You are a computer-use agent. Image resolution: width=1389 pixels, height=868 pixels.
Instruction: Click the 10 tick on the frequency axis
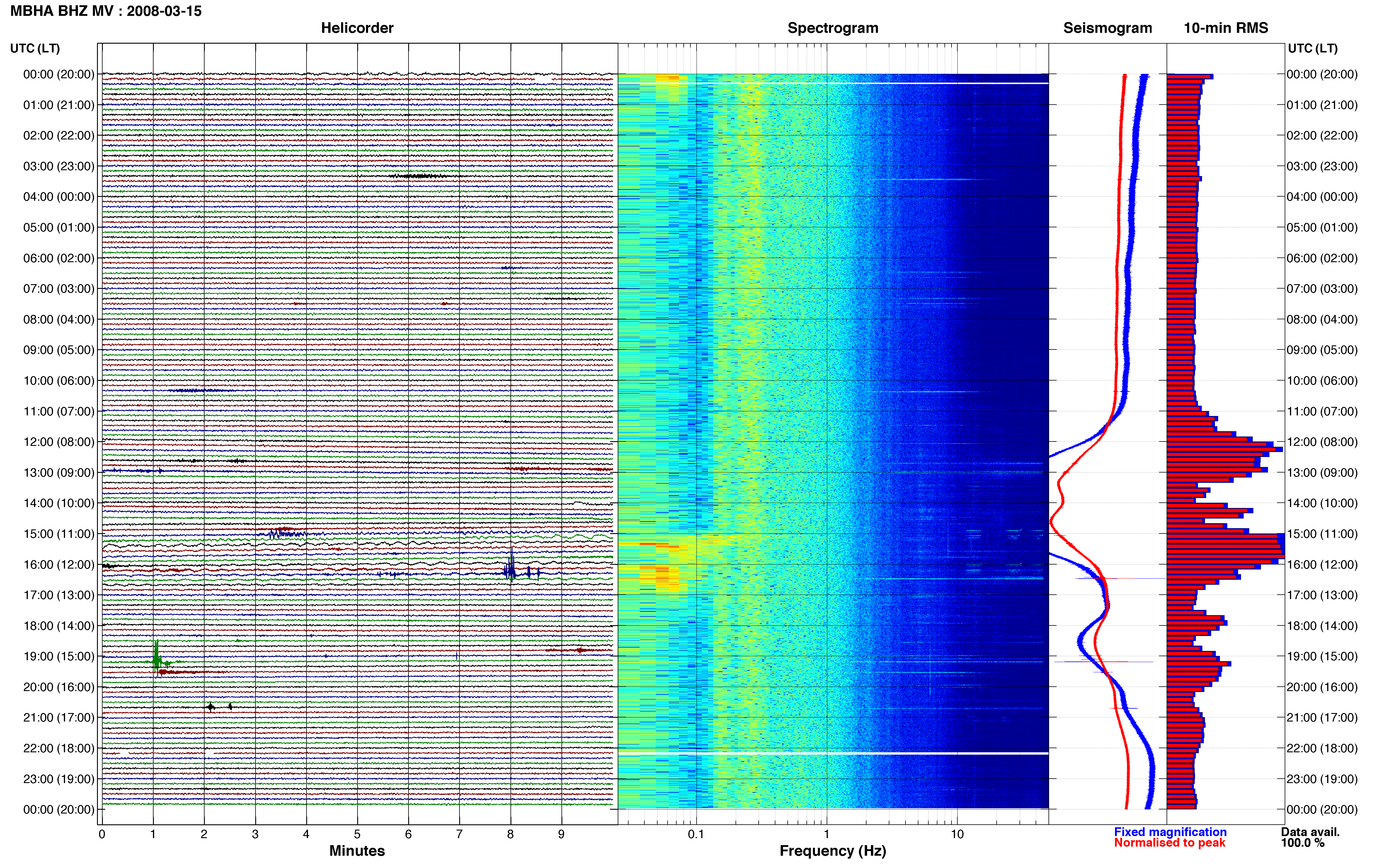957,834
